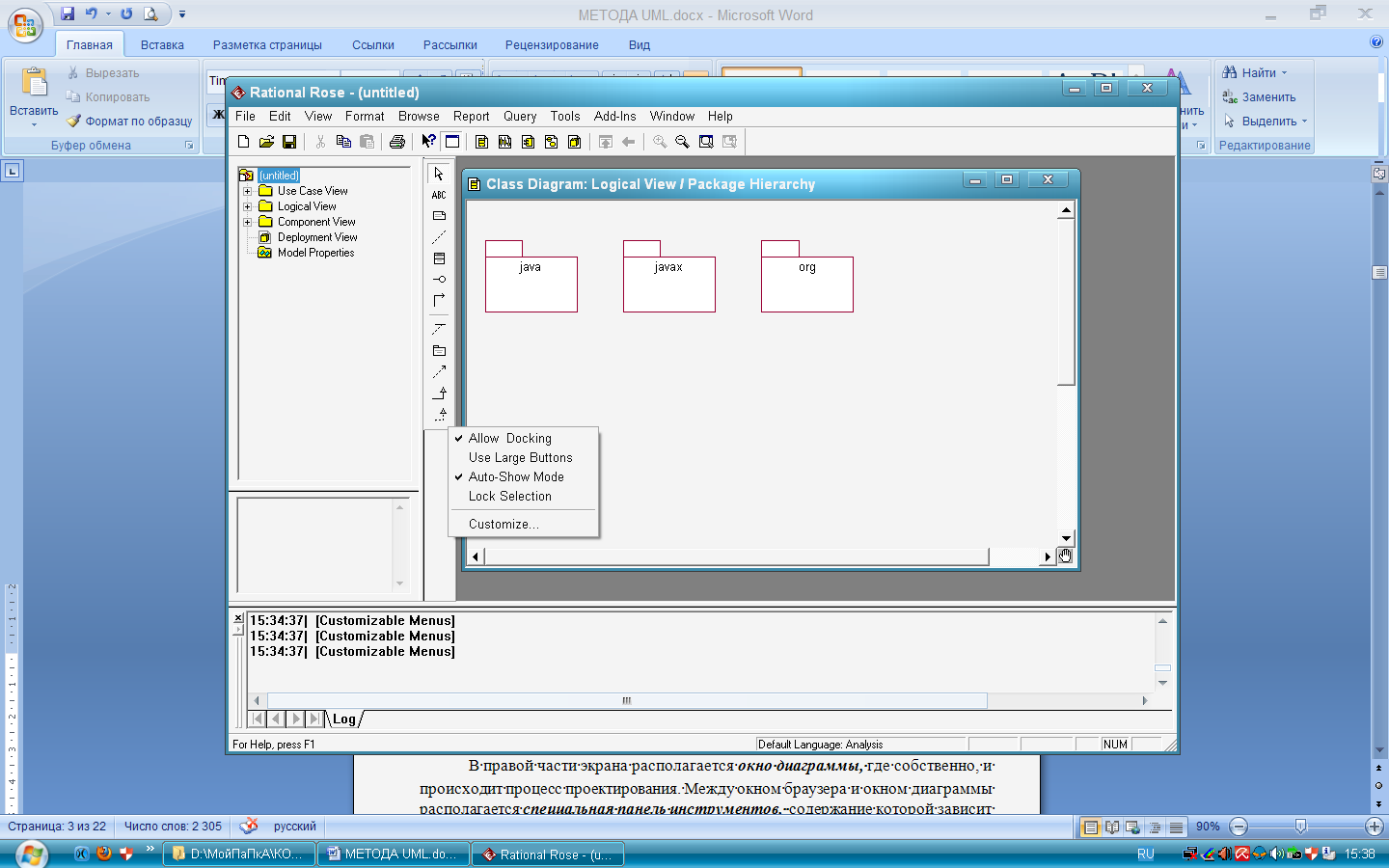Select Model Properties in browser tree
Screen dimensions: 1389x868
click(x=315, y=253)
